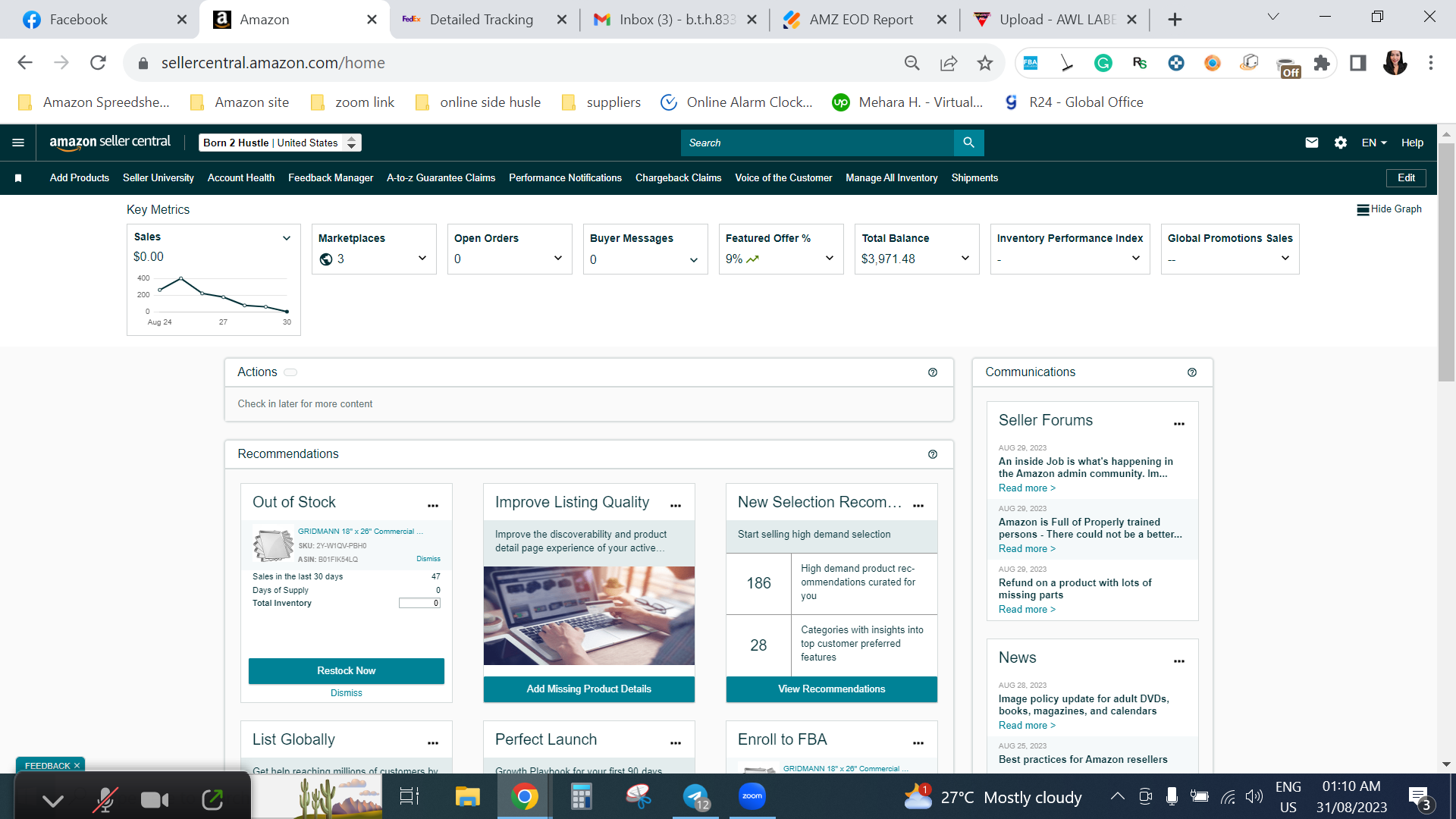1456x819 pixels.
Task: Open Seller Forums card options menu
Action: pos(1179,424)
